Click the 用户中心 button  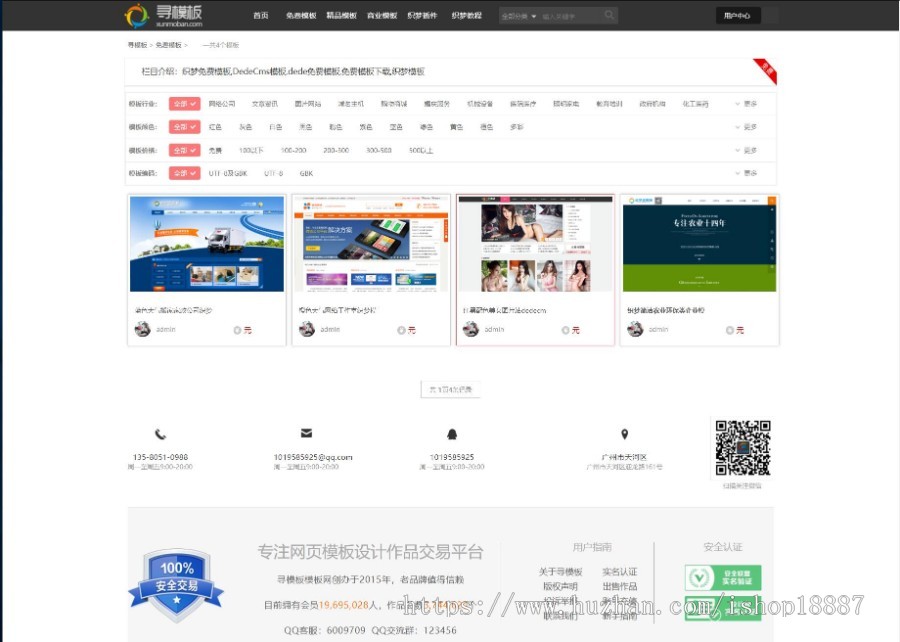737,15
